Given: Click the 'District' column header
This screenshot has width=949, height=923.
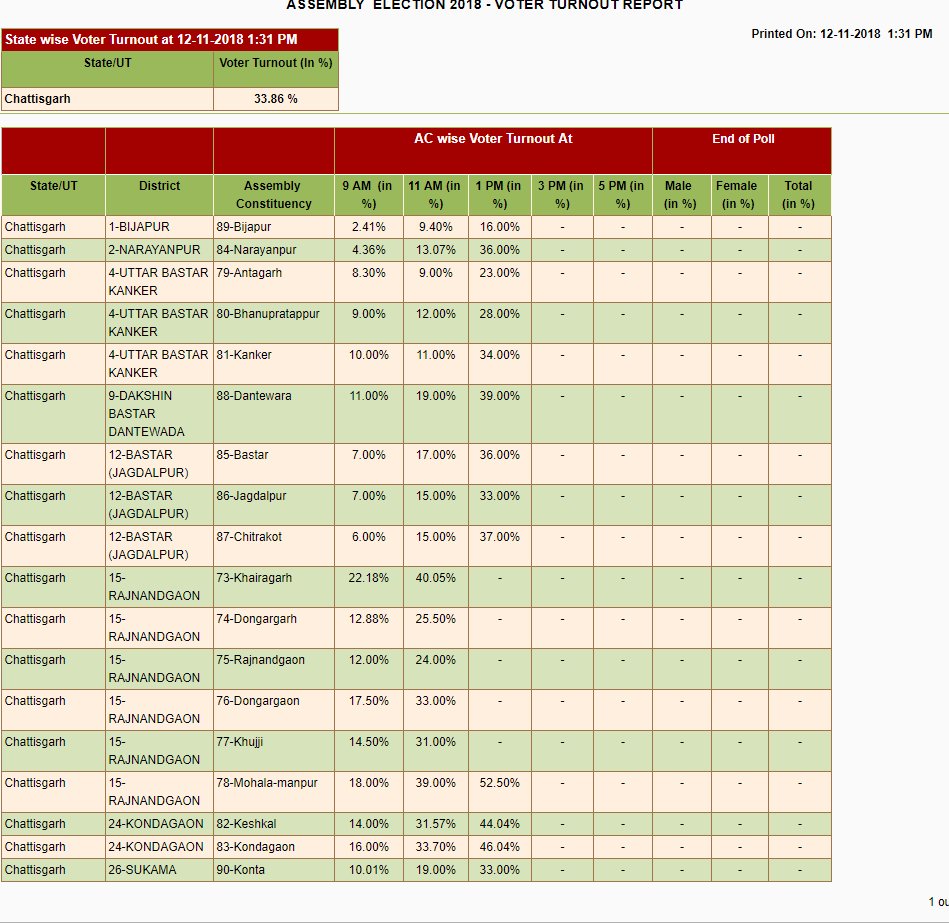Looking at the screenshot, I should coord(159,186).
